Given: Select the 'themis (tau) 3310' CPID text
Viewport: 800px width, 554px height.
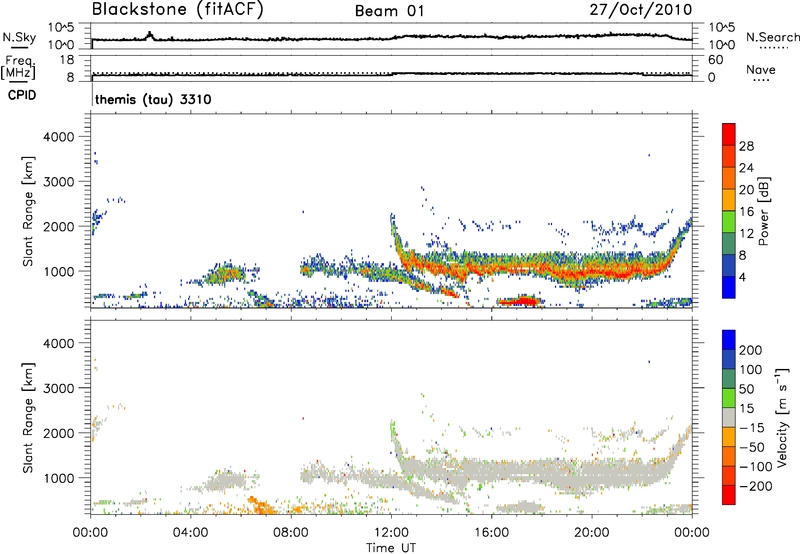Looking at the screenshot, I should pyautogui.click(x=153, y=99).
